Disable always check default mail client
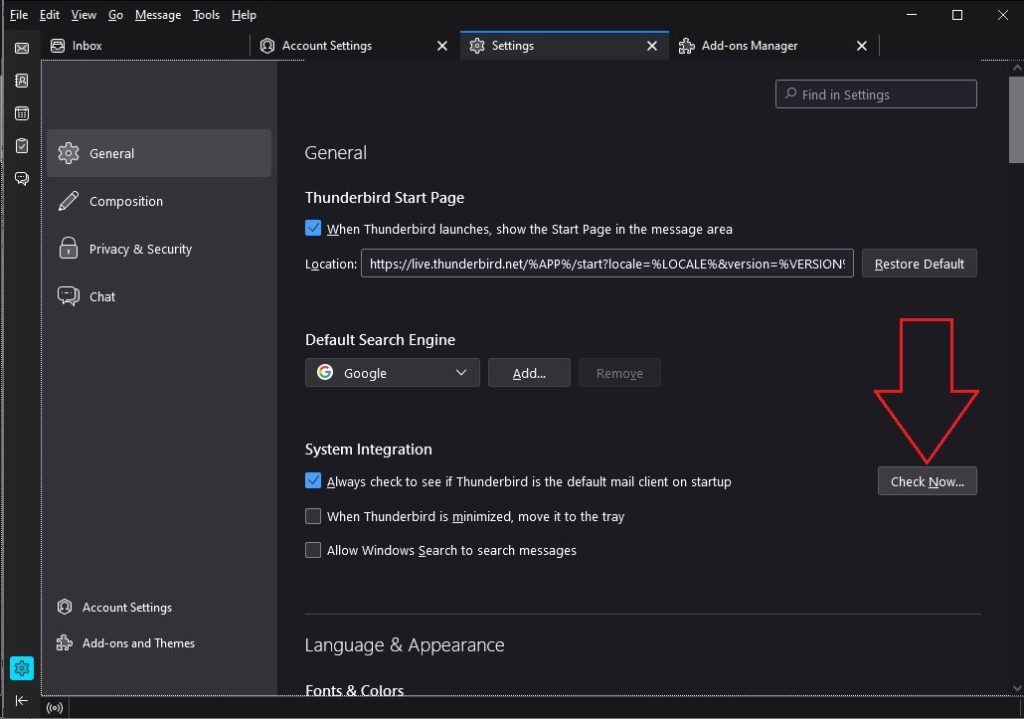 coord(313,481)
